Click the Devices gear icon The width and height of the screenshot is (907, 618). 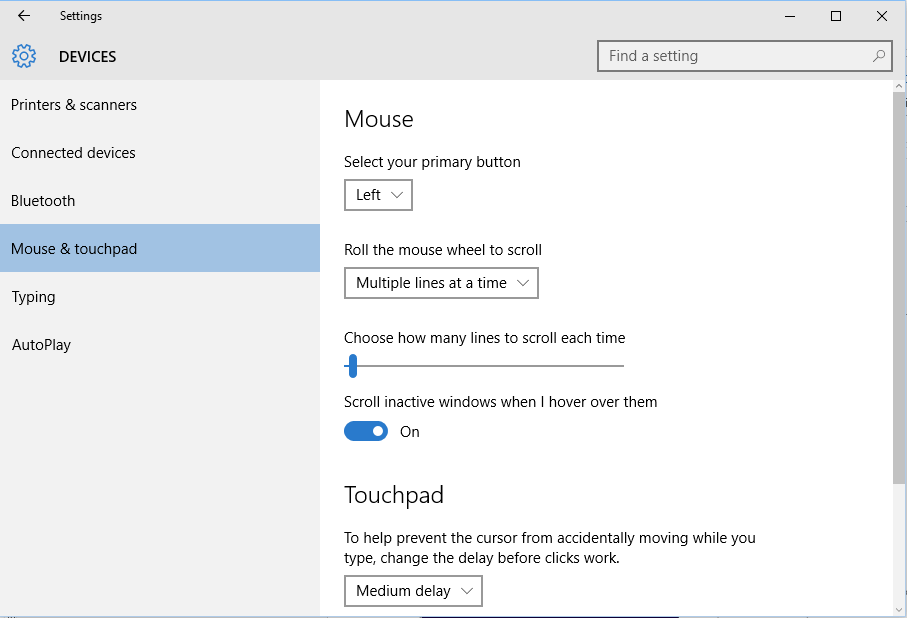[x=24, y=56]
